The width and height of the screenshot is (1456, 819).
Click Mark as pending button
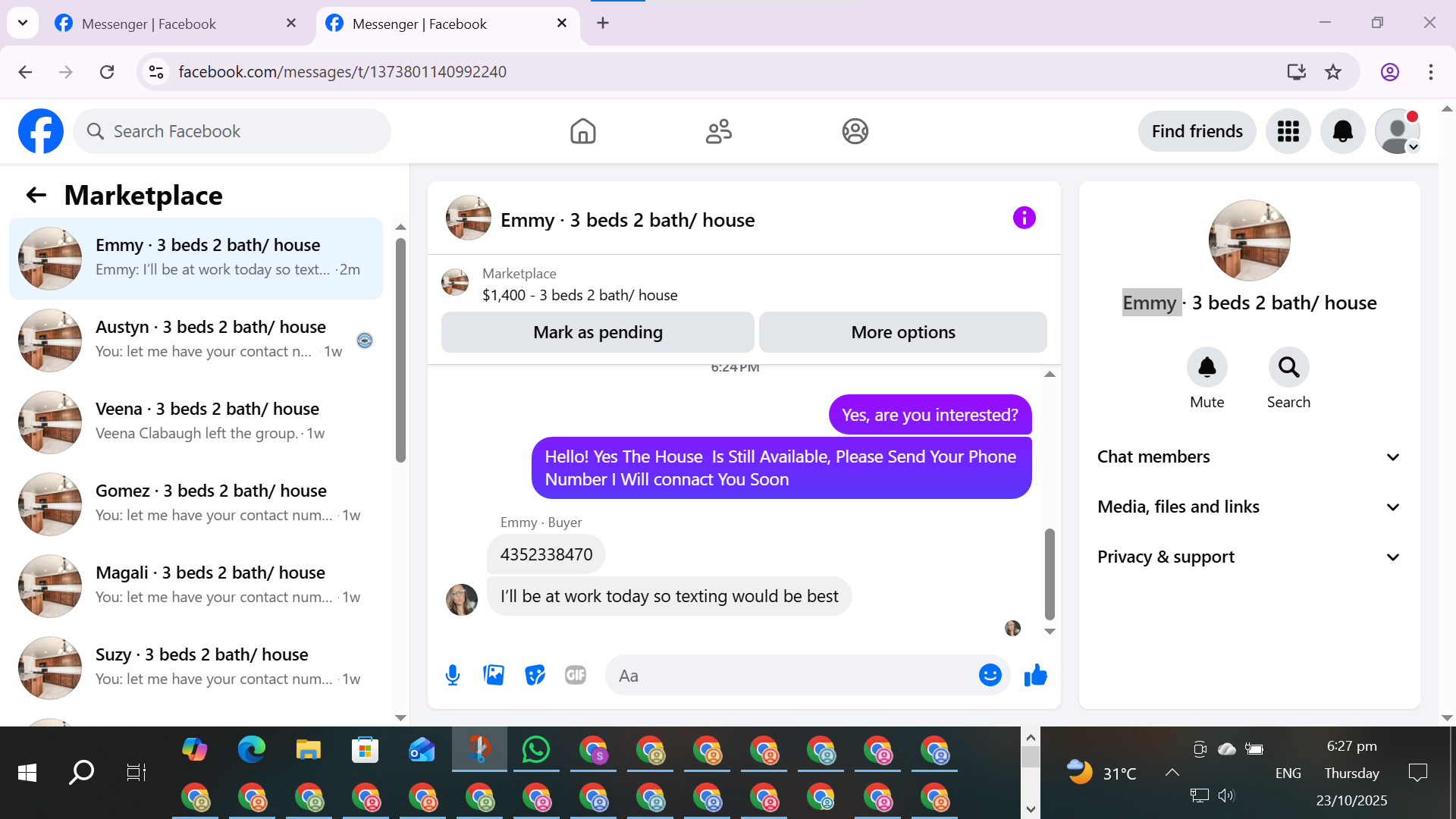[598, 332]
